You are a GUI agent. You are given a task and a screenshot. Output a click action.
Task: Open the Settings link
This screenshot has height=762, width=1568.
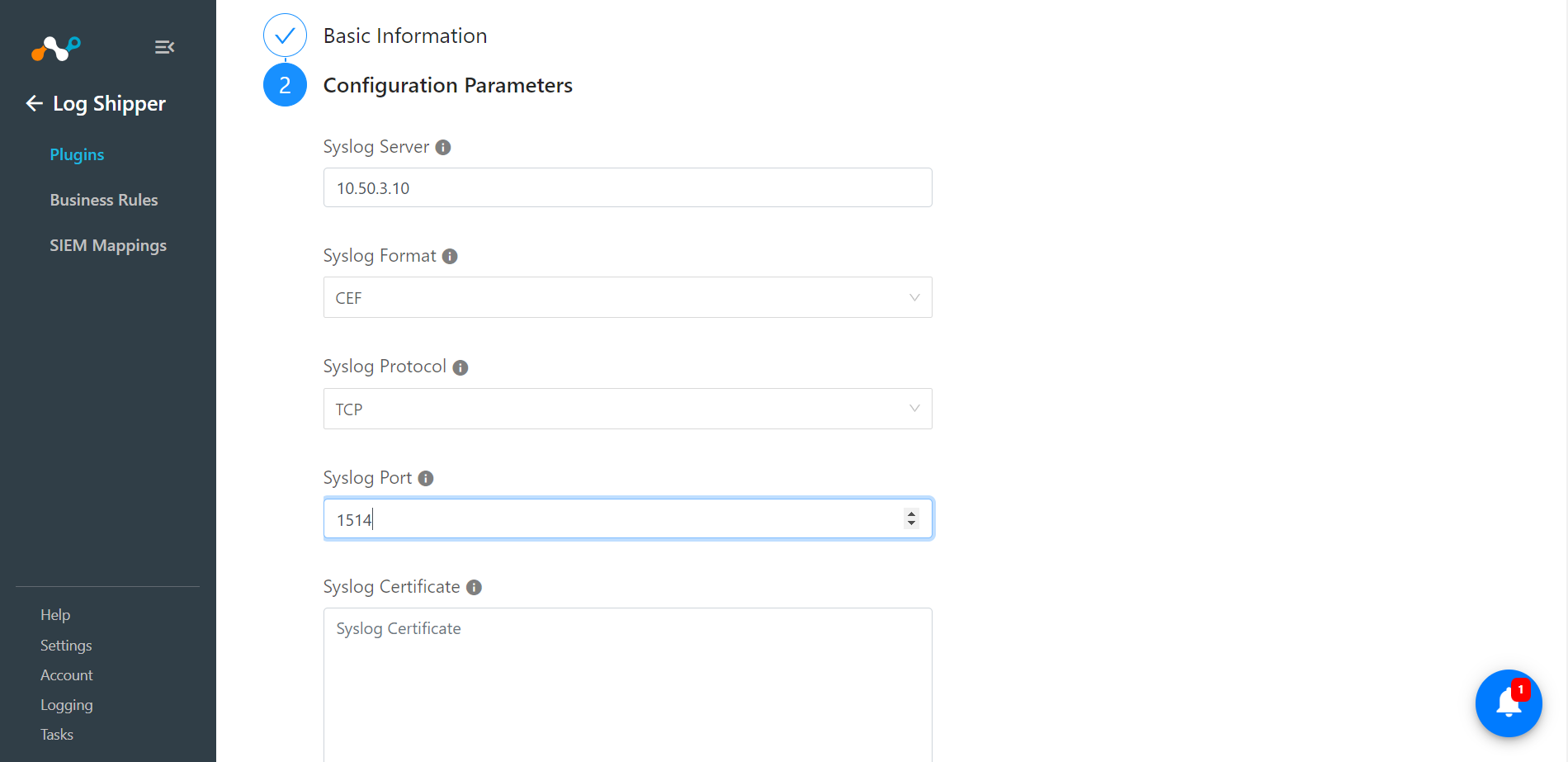coord(66,646)
